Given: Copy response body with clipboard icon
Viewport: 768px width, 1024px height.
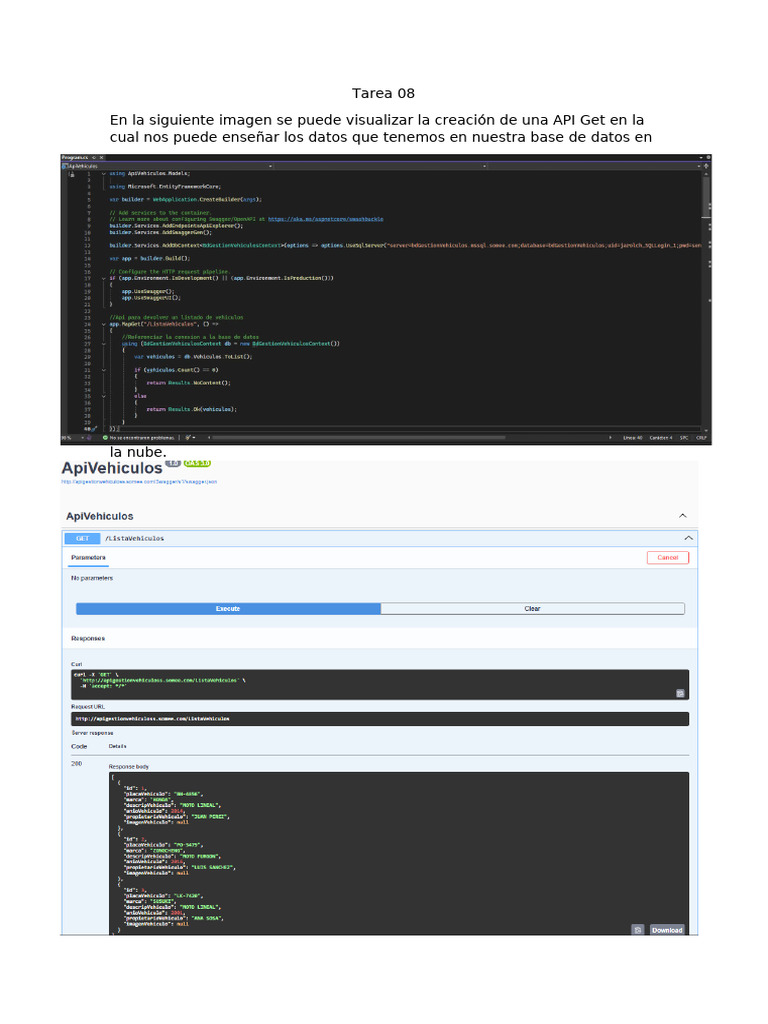Looking at the screenshot, I should pyautogui.click(x=637, y=930).
